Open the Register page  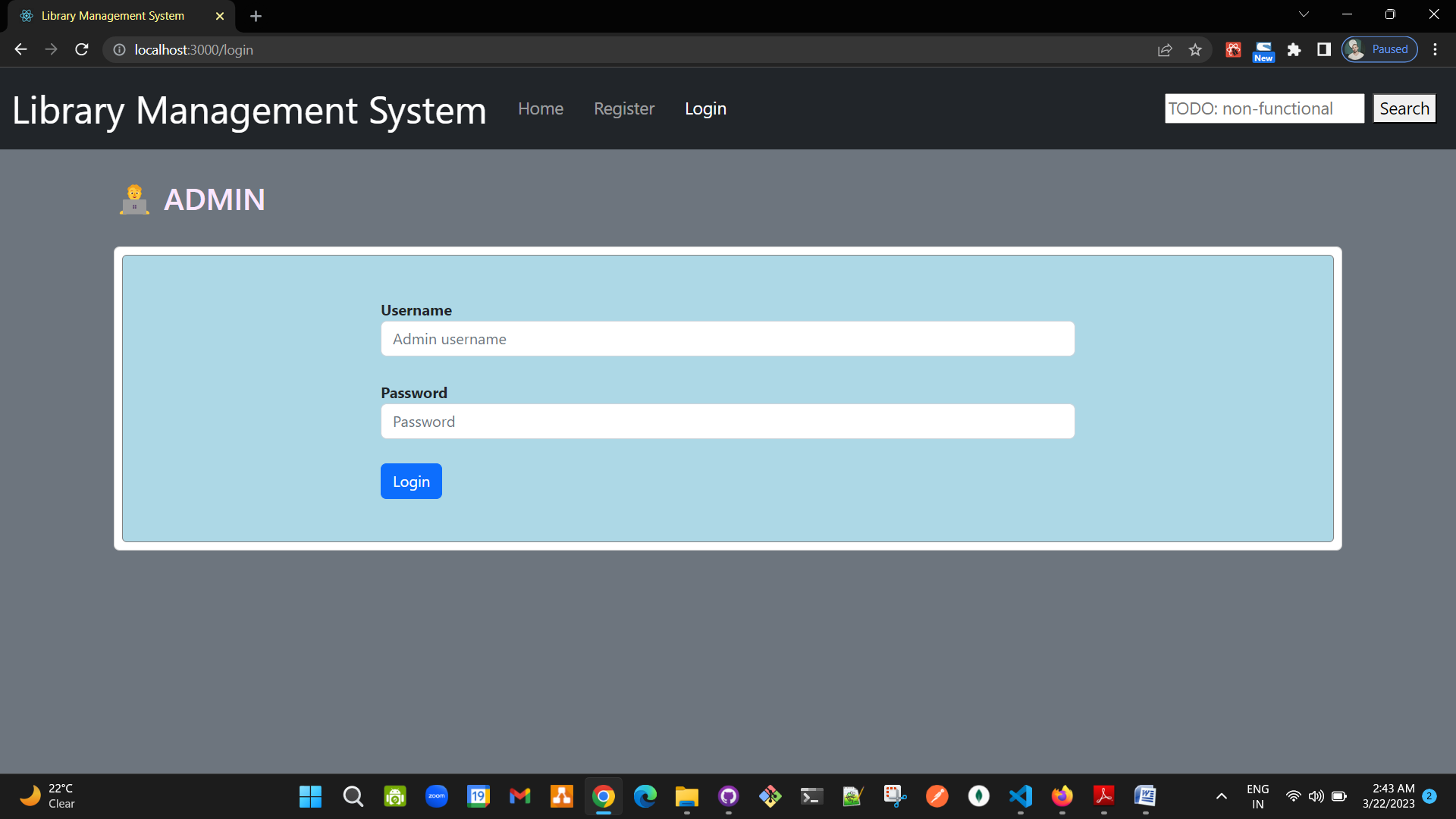[623, 108]
